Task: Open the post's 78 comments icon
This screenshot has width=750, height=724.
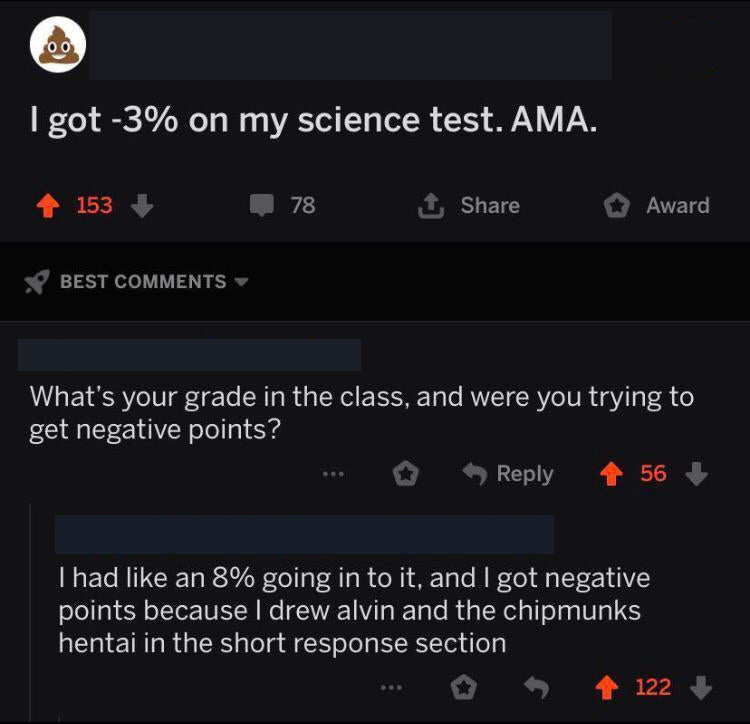Action: (x=262, y=206)
